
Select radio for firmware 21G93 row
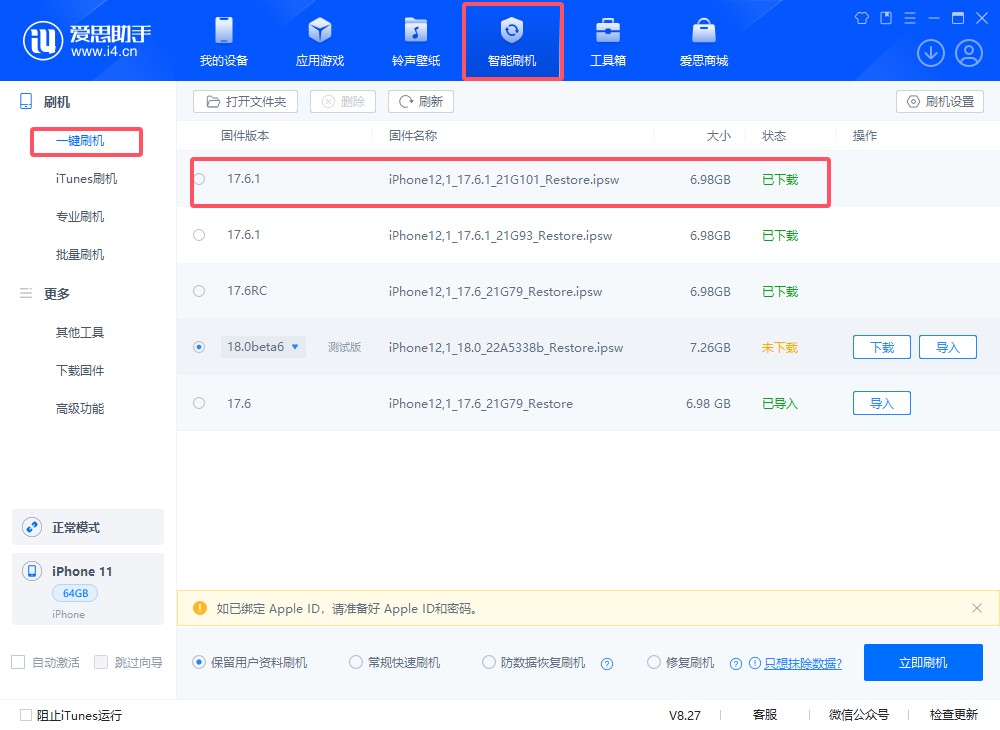point(199,235)
